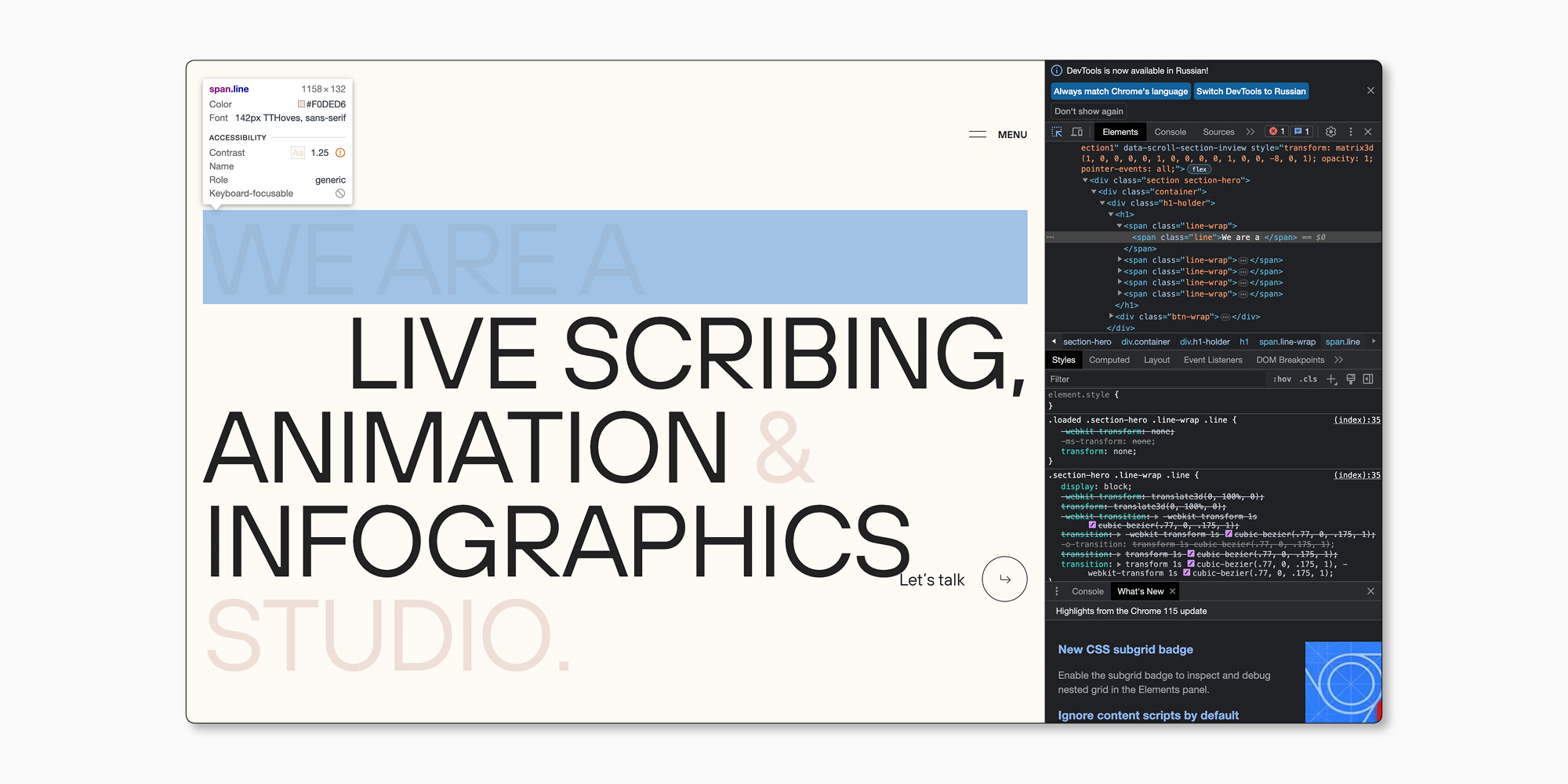Show more DevTools panel tabs chevron
1568x784 pixels.
(x=1250, y=132)
